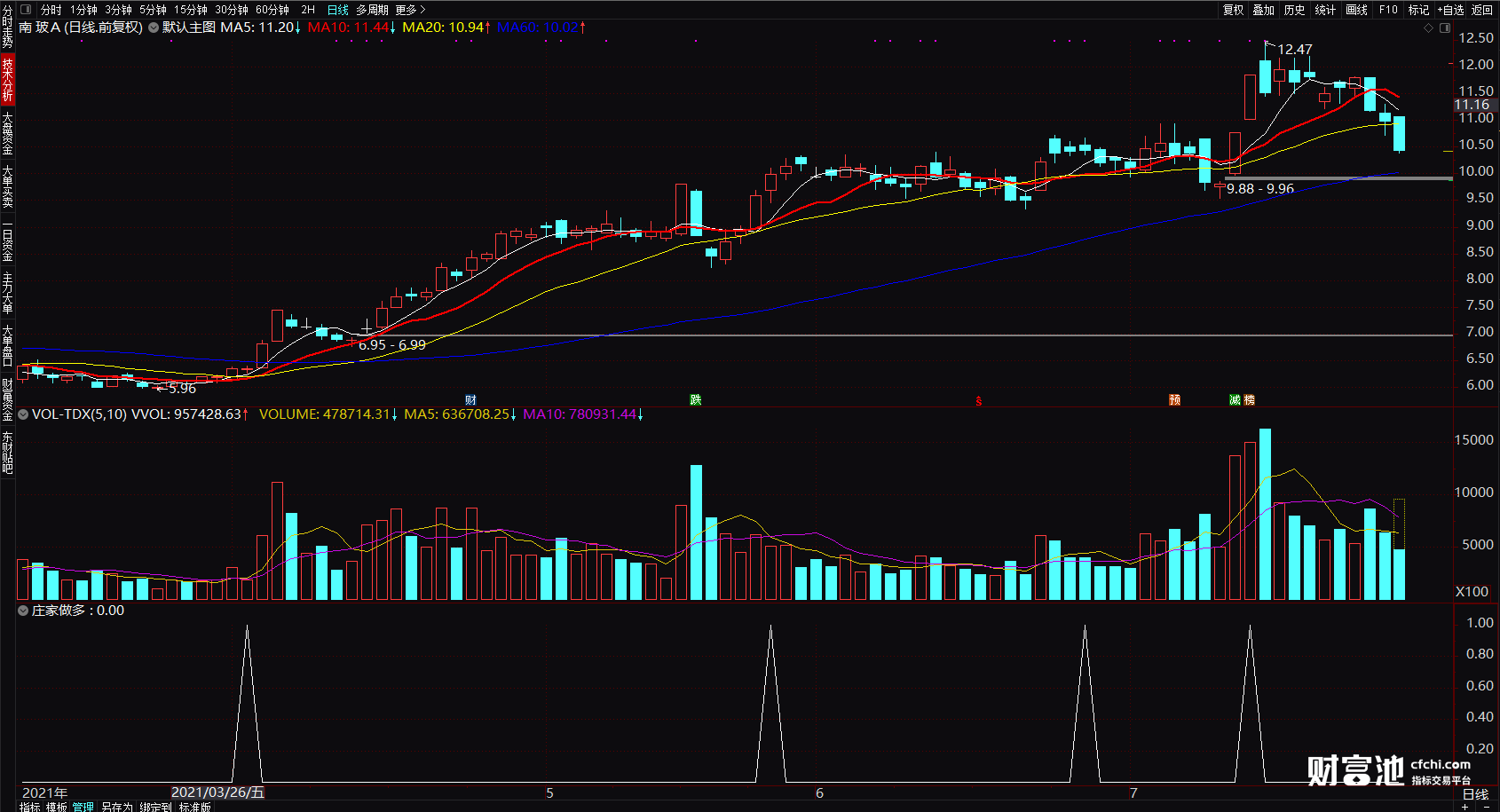Open 一日资金 sidebar tab
The width and height of the screenshot is (1500, 812).
tap(7, 240)
